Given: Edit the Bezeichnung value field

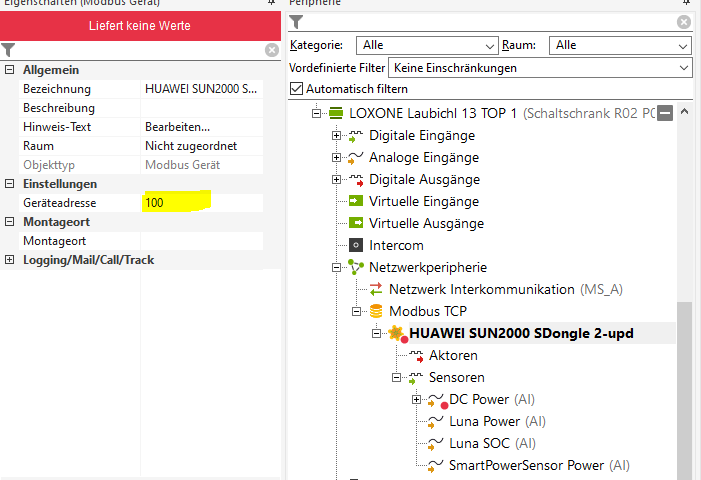Looking at the screenshot, I should pos(202,89).
